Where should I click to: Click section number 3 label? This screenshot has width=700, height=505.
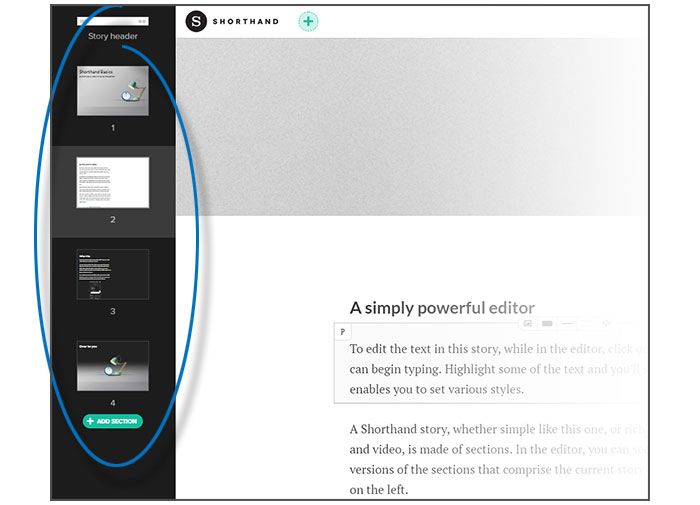pyautogui.click(x=113, y=311)
